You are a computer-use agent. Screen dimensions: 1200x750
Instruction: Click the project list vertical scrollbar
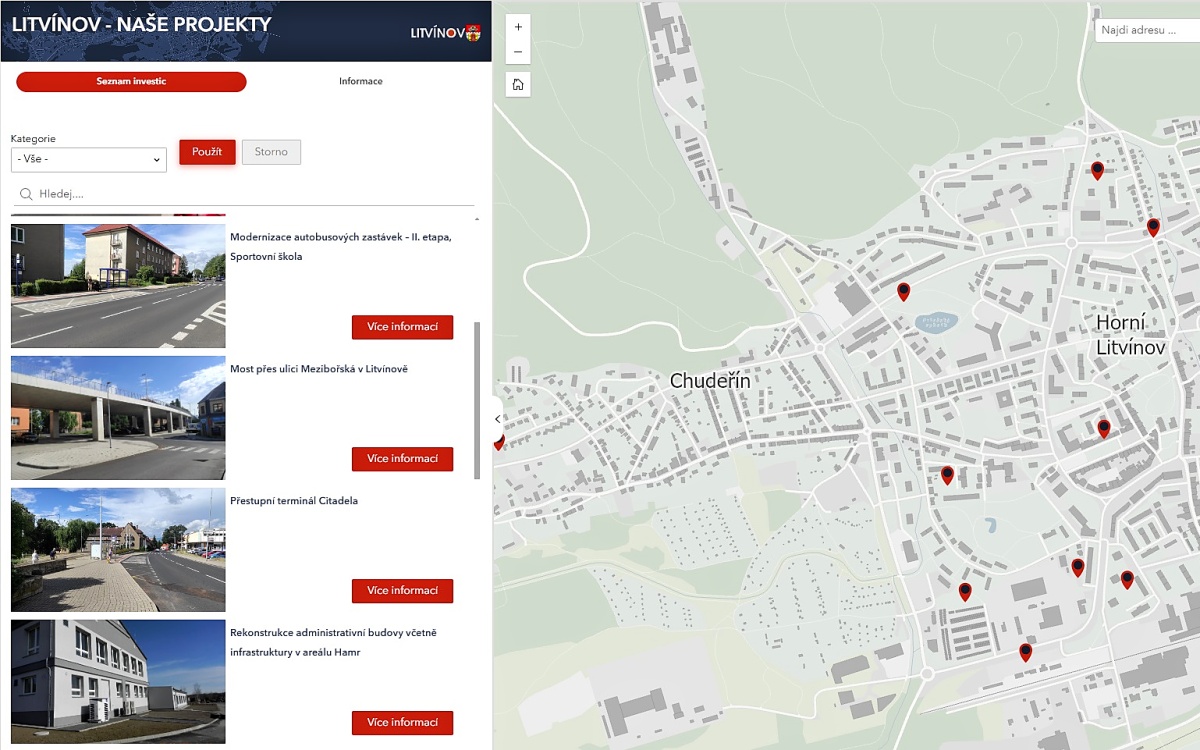coord(477,400)
